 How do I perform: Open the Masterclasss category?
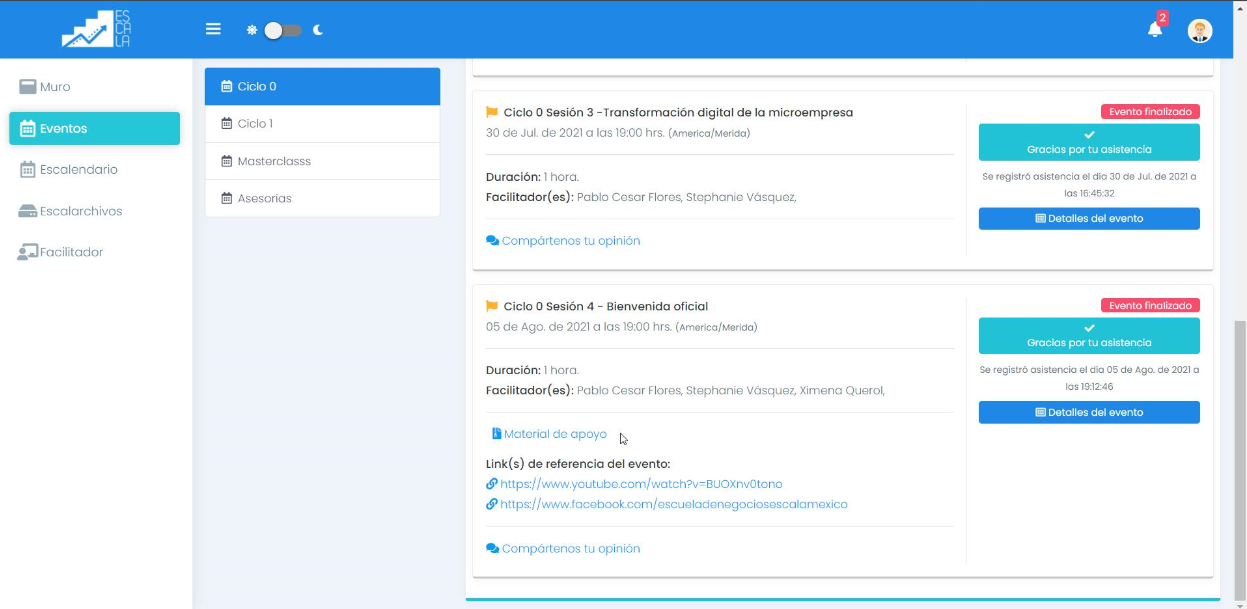point(322,161)
